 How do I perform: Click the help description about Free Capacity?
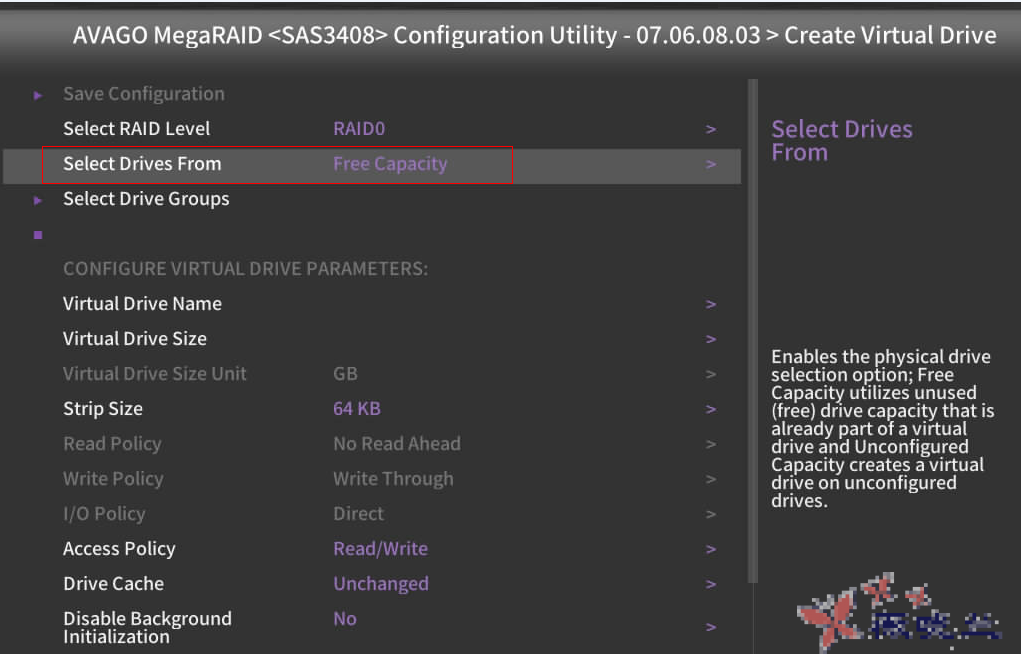(882, 429)
